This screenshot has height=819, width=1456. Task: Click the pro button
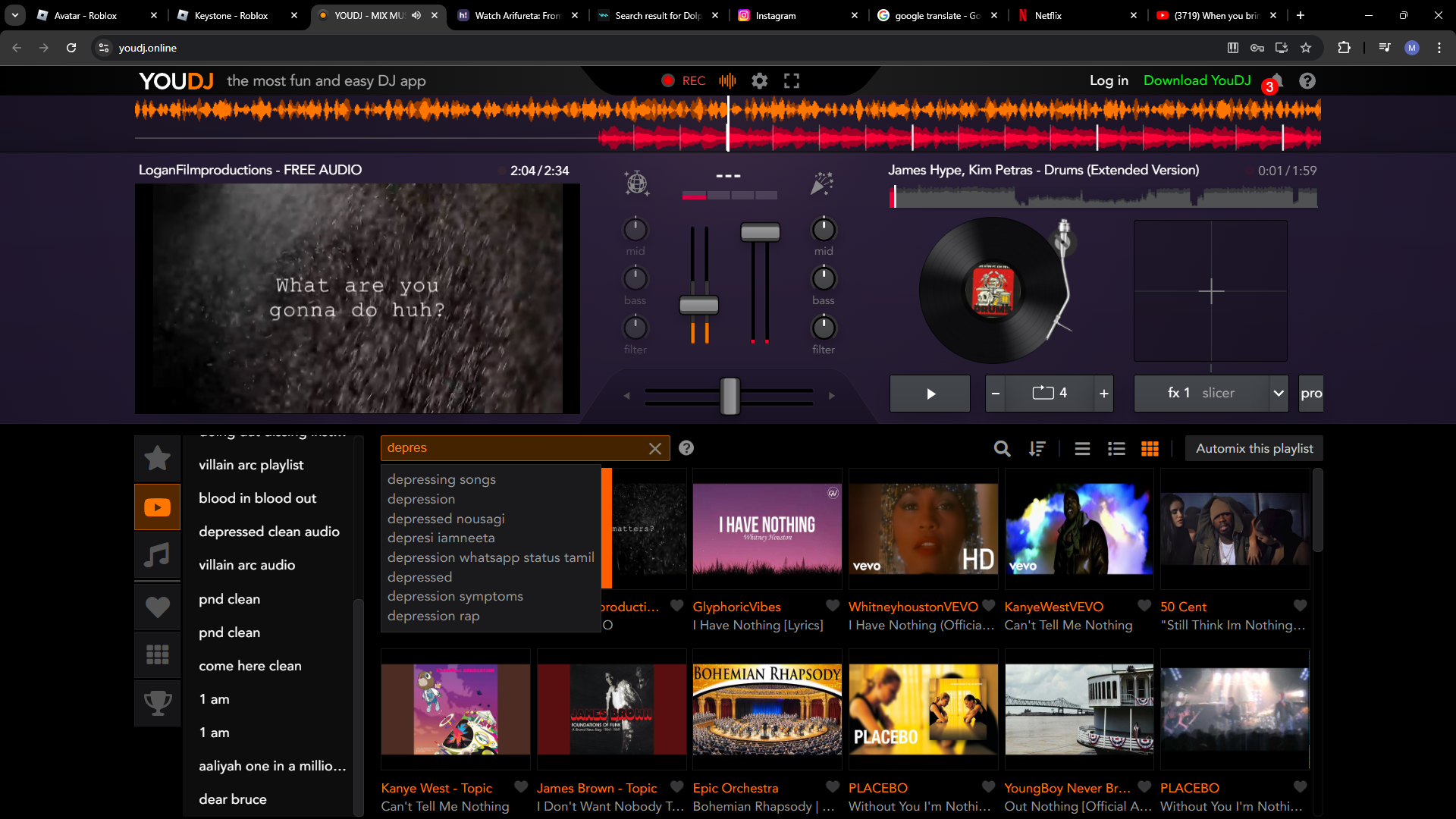click(x=1311, y=394)
